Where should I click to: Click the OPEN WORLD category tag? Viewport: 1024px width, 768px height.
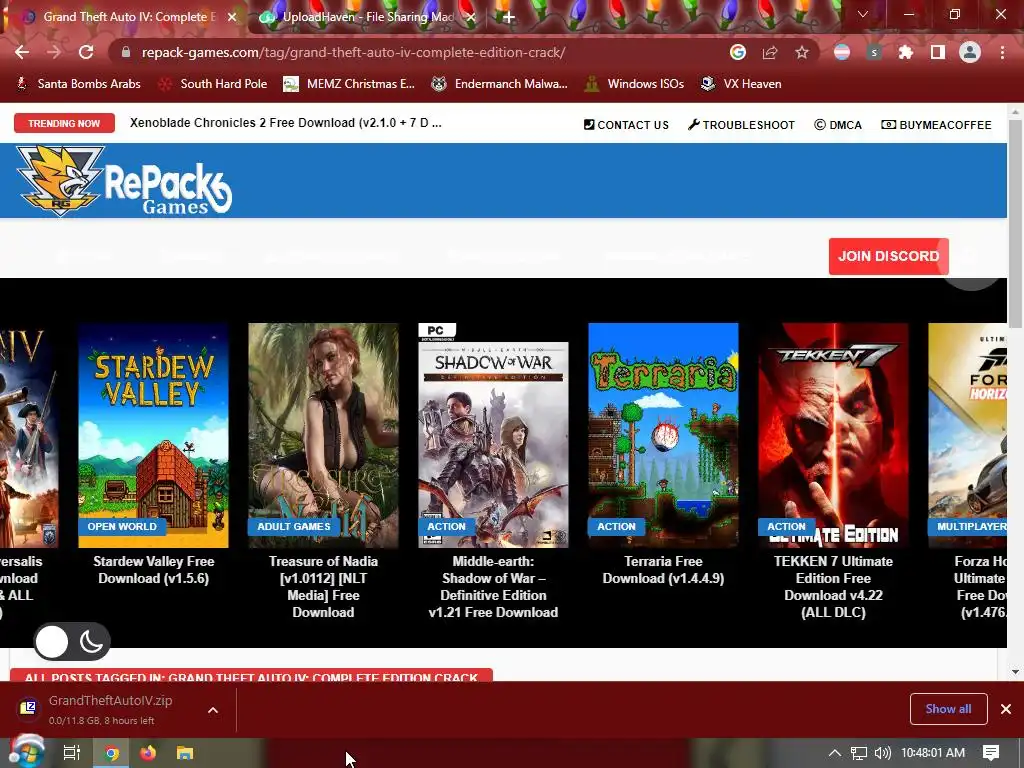pyautogui.click(x=122, y=526)
